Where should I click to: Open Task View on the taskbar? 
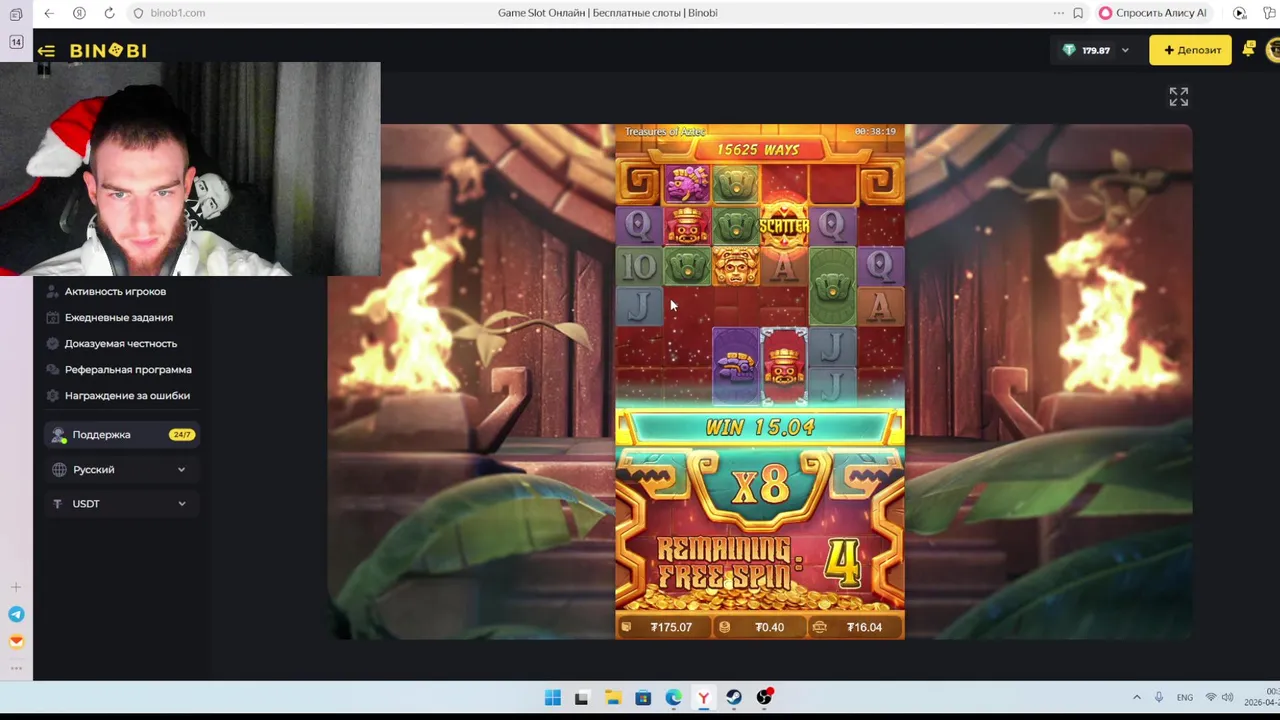click(581, 698)
